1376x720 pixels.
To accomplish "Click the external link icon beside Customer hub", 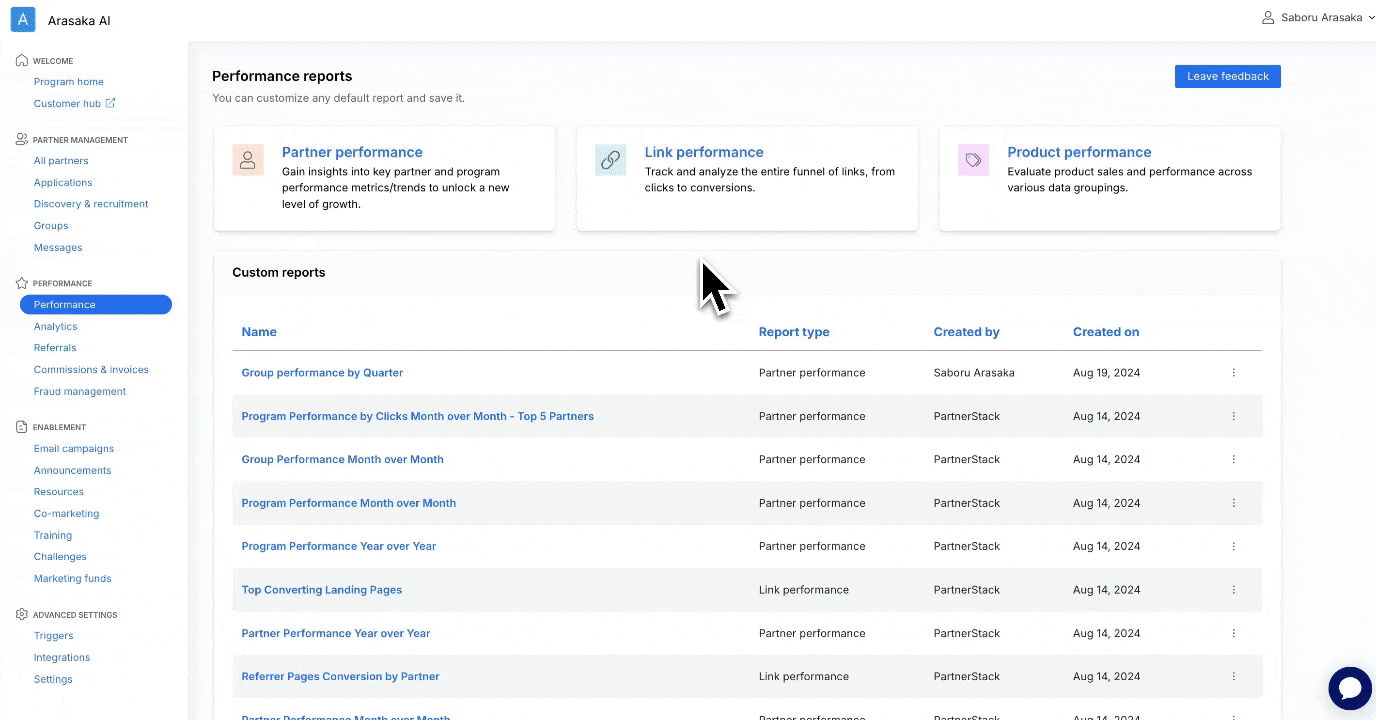I will click(x=111, y=103).
